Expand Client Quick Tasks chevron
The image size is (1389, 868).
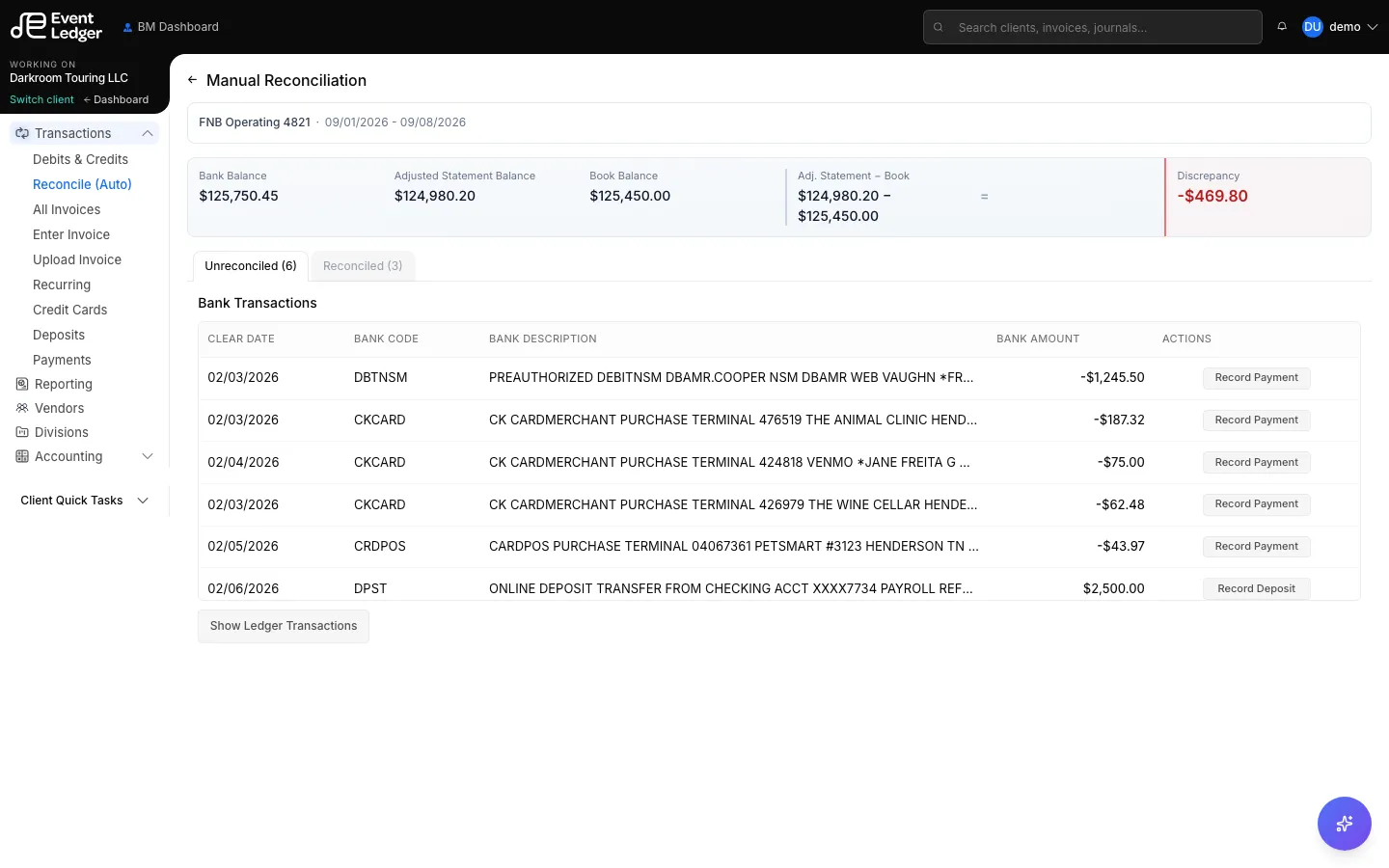[143, 501]
